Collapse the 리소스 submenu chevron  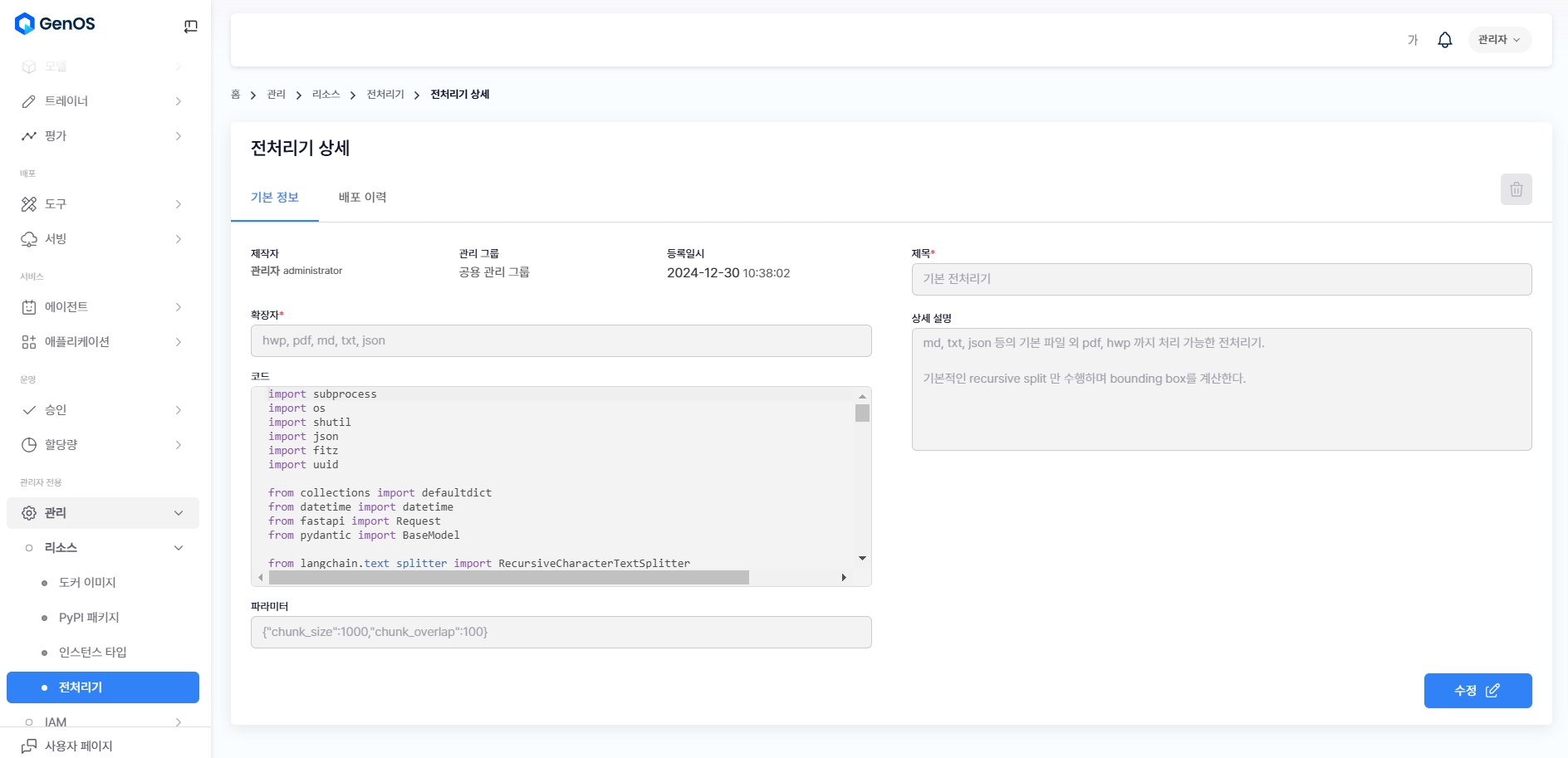(179, 548)
